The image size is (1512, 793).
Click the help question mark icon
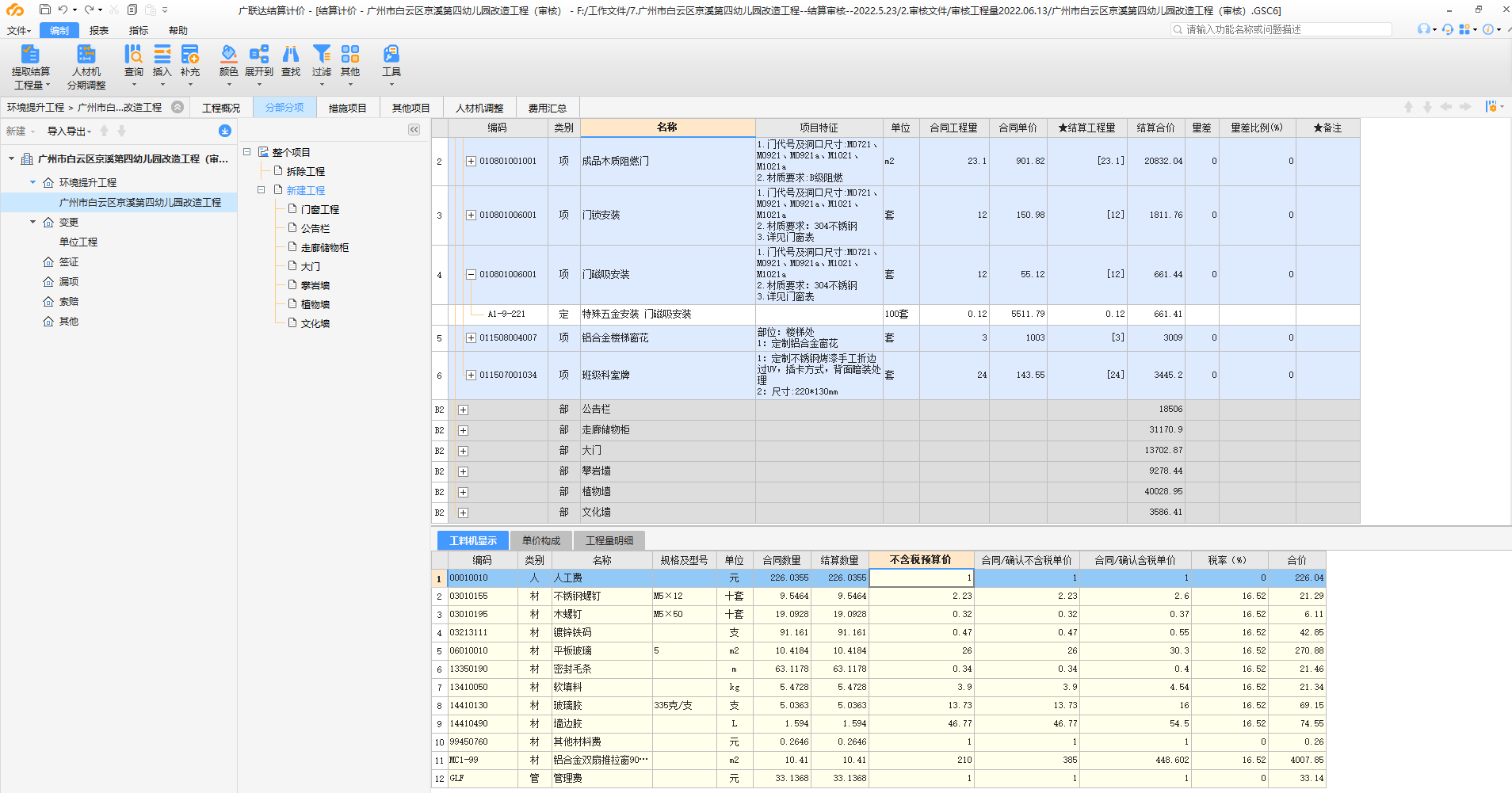pyautogui.click(x=1488, y=29)
